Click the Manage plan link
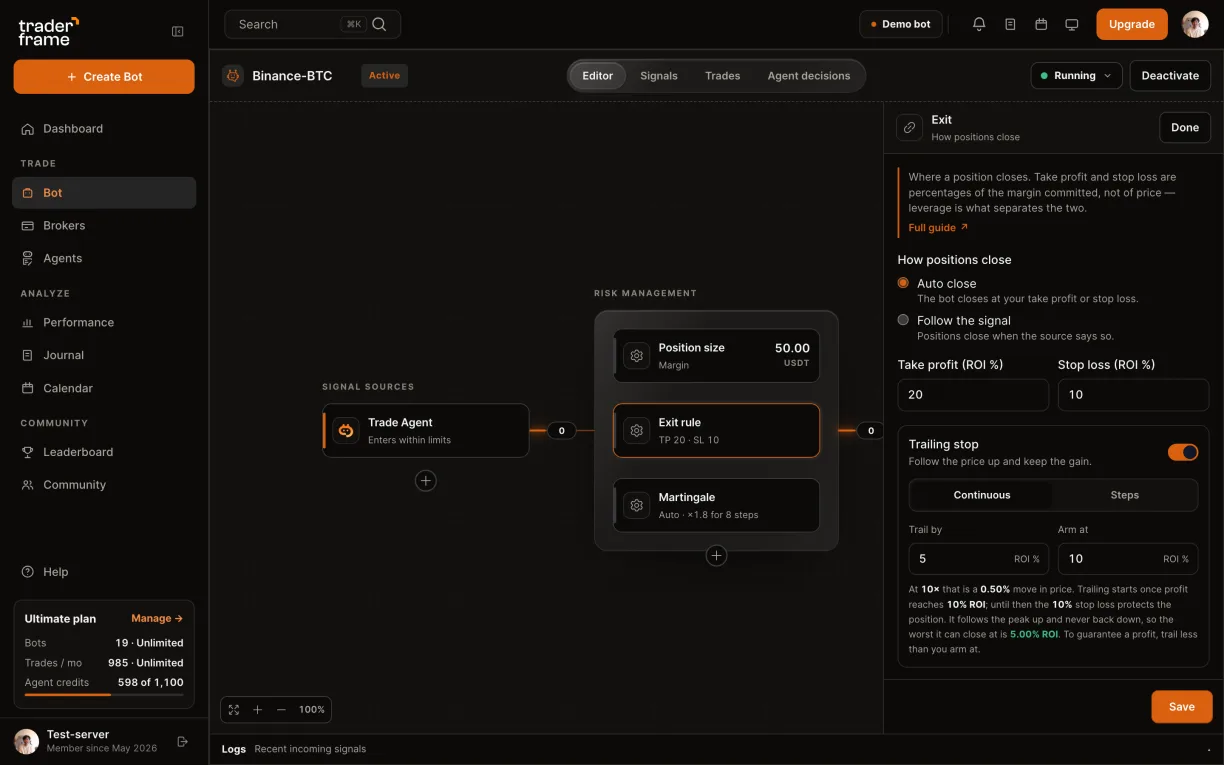Image resolution: width=1224 pixels, height=765 pixels. (157, 619)
